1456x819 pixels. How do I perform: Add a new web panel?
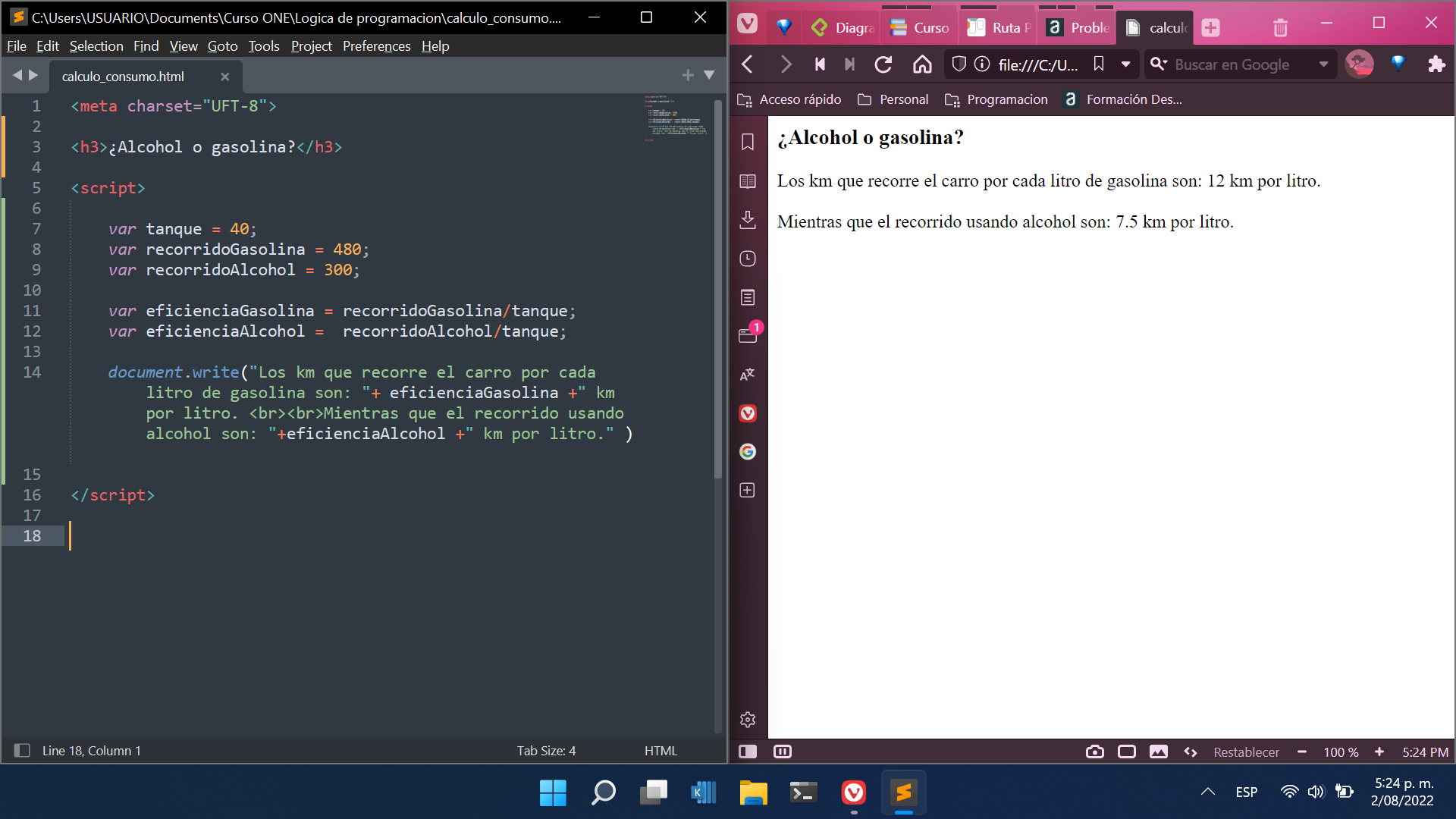[748, 491]
